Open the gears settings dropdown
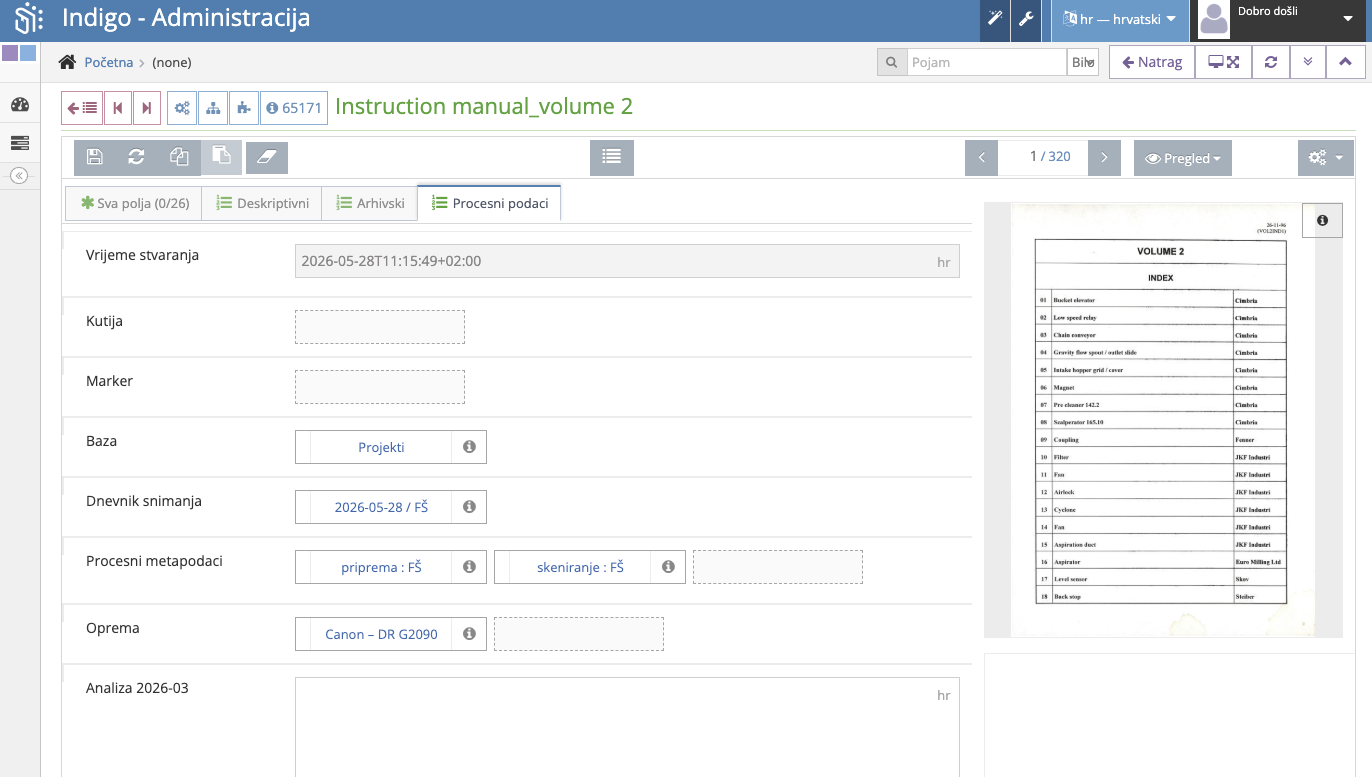Screen dimensions: 1372x777 (1326, 157)
